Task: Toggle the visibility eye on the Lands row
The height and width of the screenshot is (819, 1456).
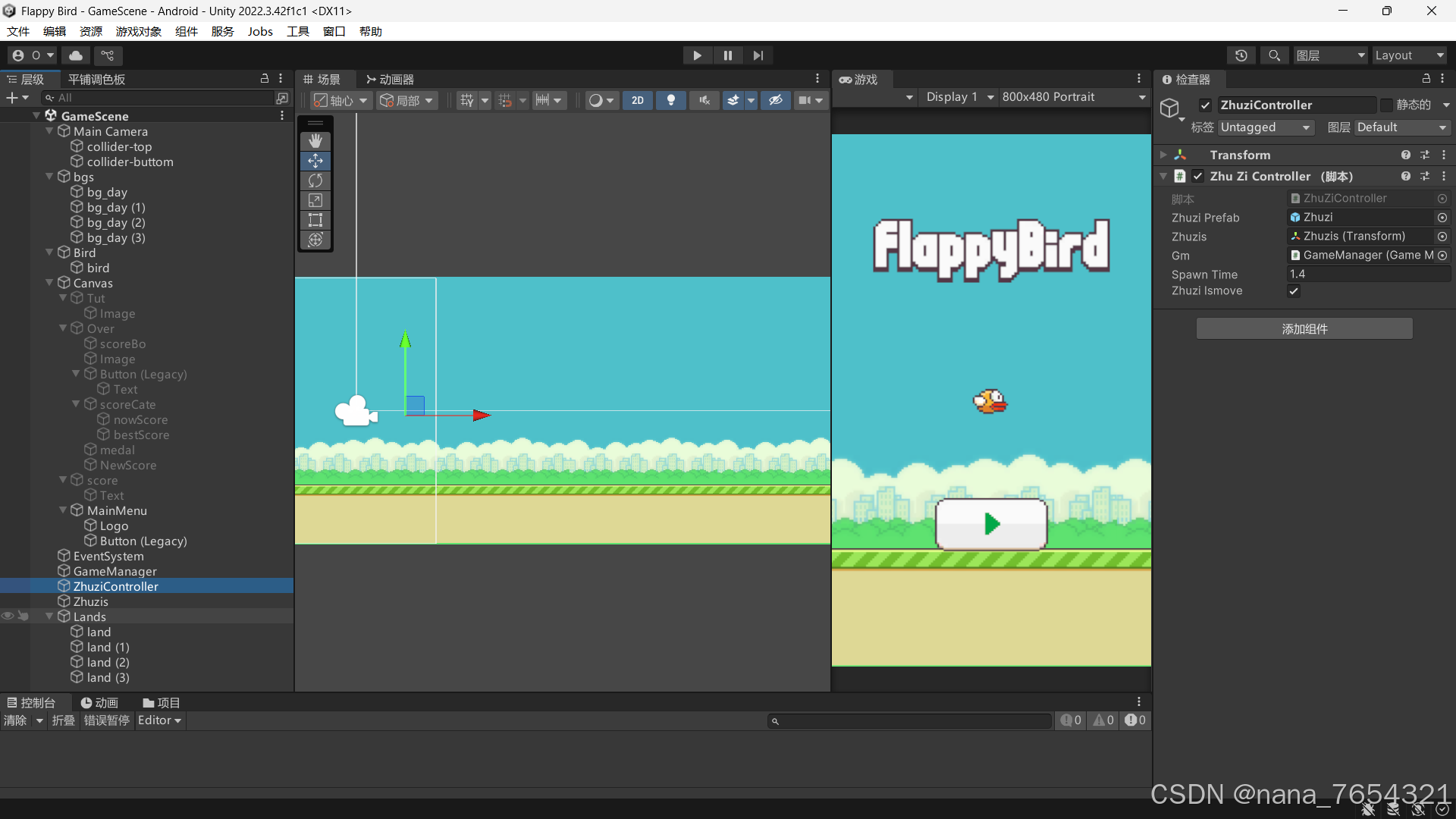Action: [x=8, y=617]
